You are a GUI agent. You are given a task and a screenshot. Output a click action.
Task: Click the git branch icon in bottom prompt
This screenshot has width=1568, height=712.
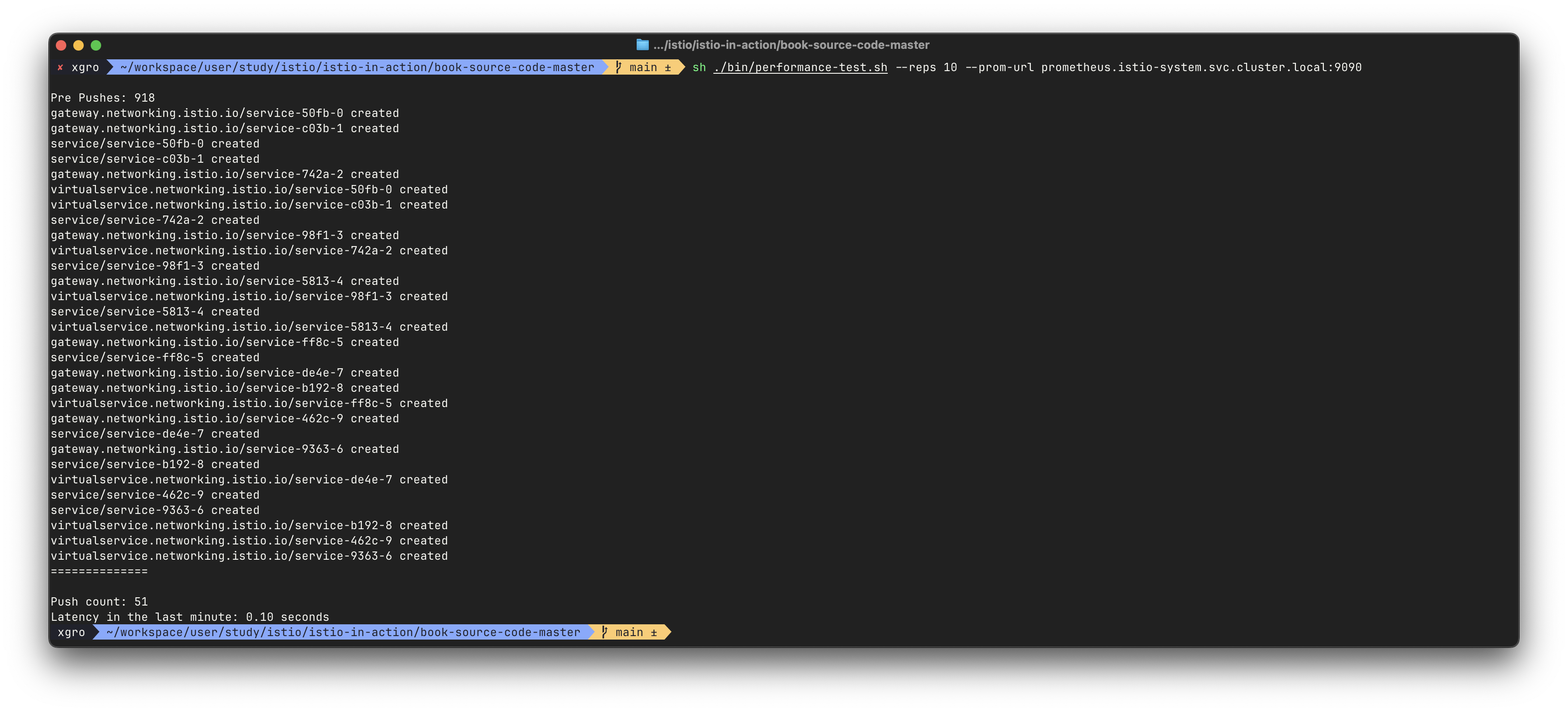coord(604,632)
